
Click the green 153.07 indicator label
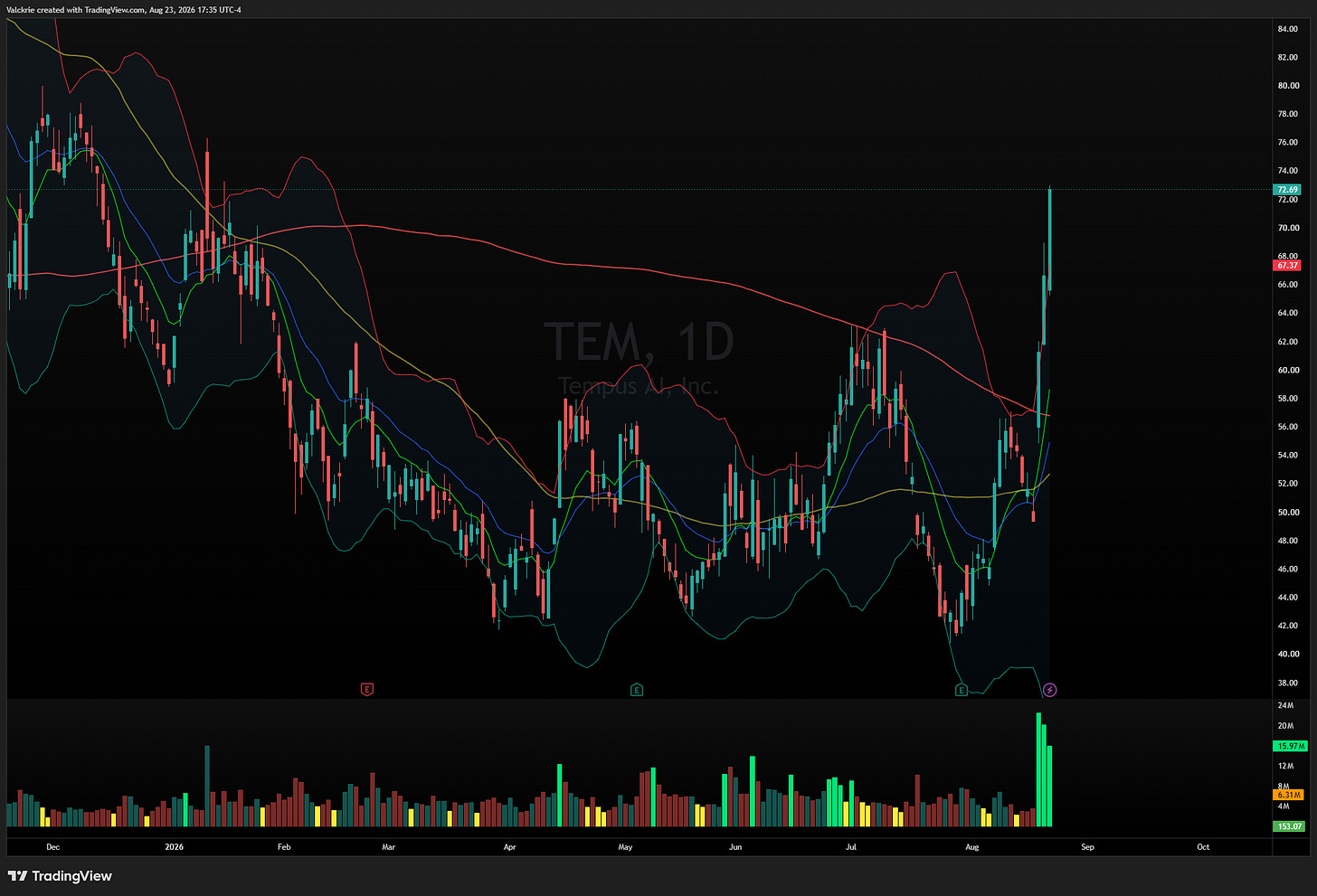tap(1288, 826)
